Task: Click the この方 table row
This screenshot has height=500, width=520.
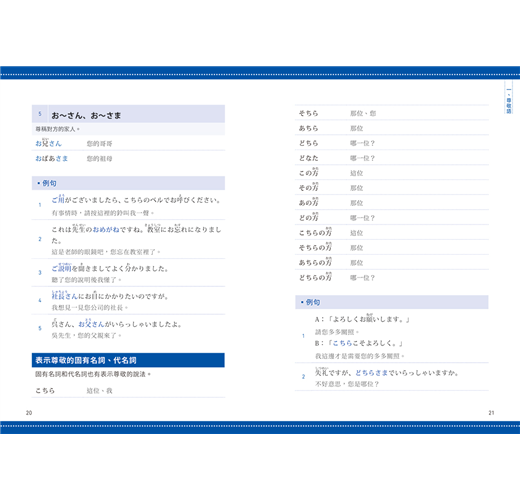Action: tap(392, 173)
